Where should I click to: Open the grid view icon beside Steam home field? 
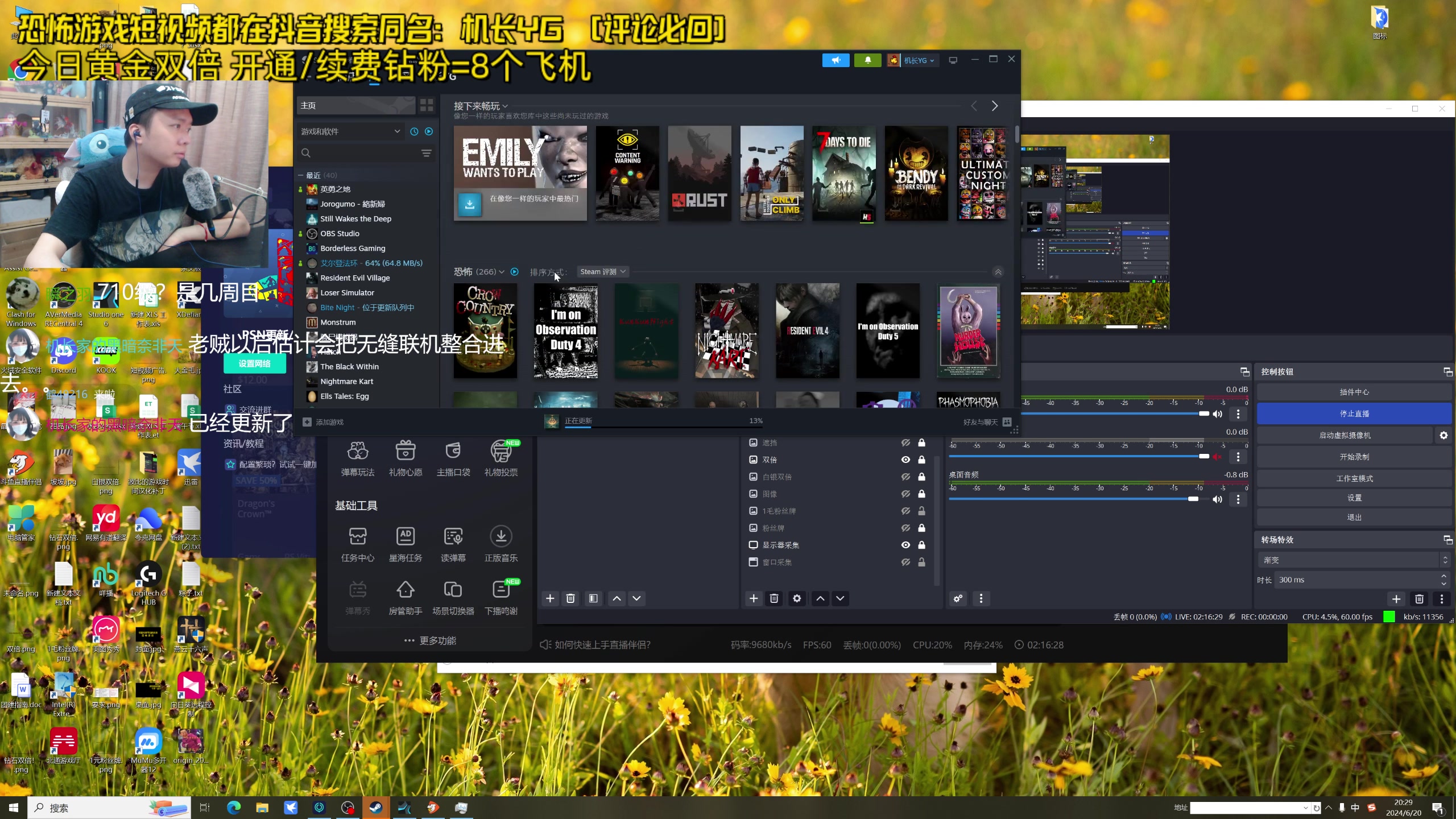tap(427, 105)
